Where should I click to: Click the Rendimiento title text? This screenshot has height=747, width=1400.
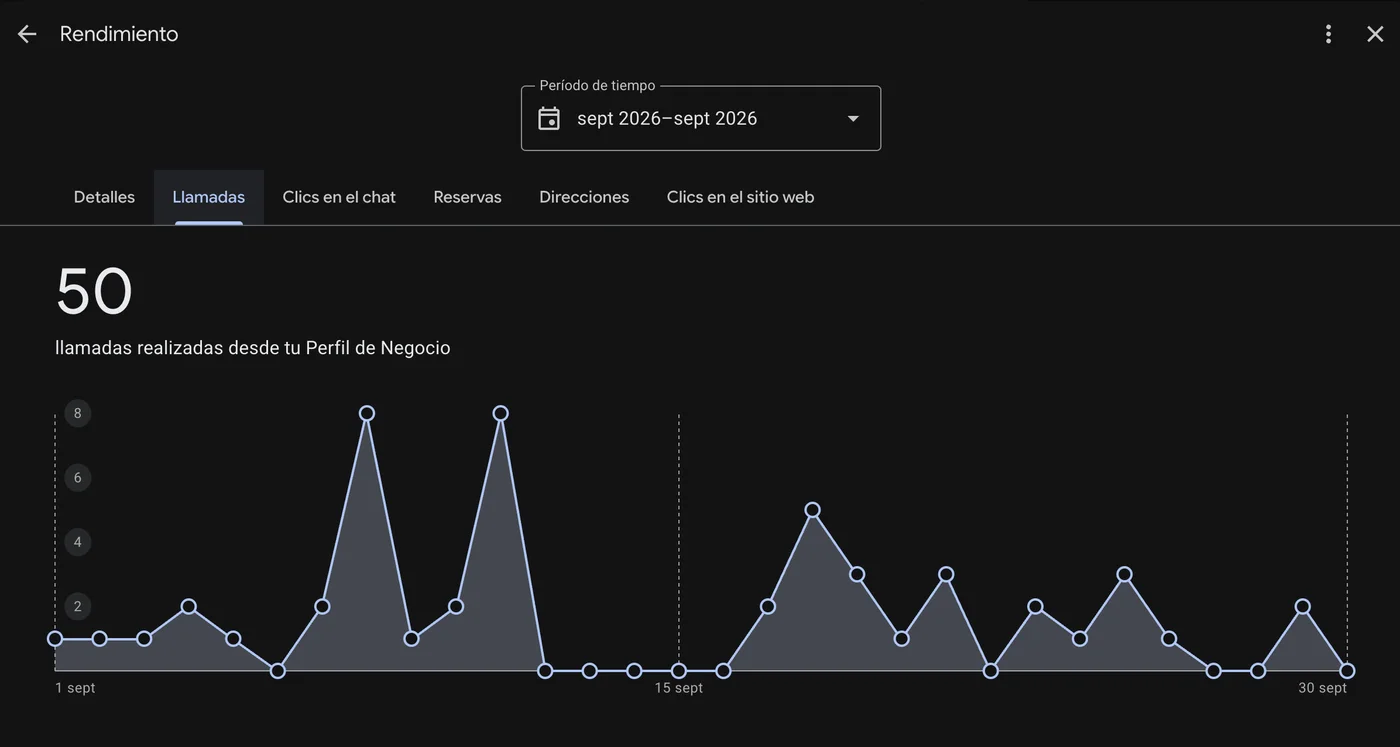tap(119, 34)
